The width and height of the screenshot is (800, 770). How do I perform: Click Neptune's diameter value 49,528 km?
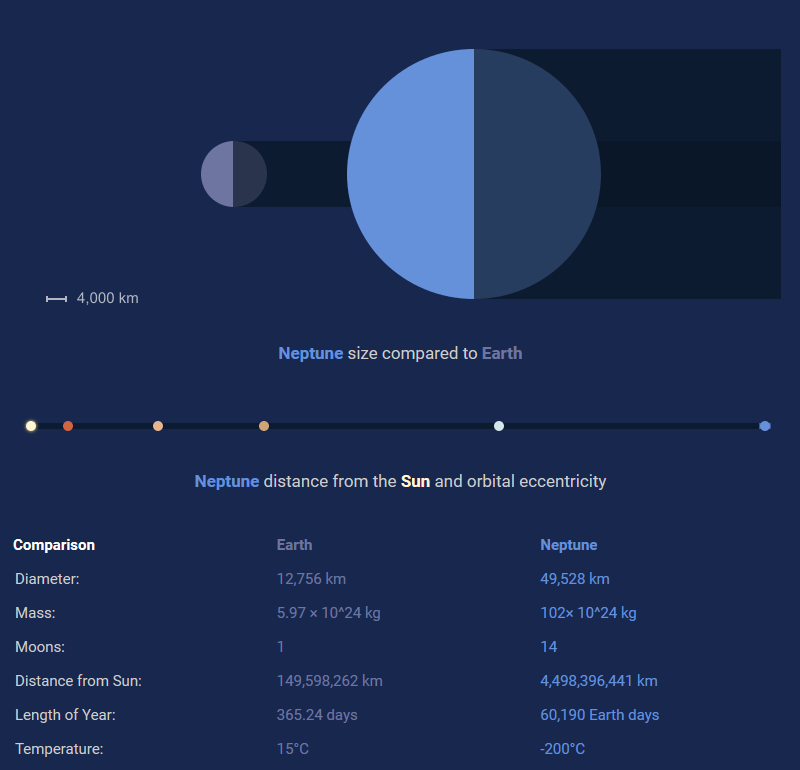tap(575, 579)
